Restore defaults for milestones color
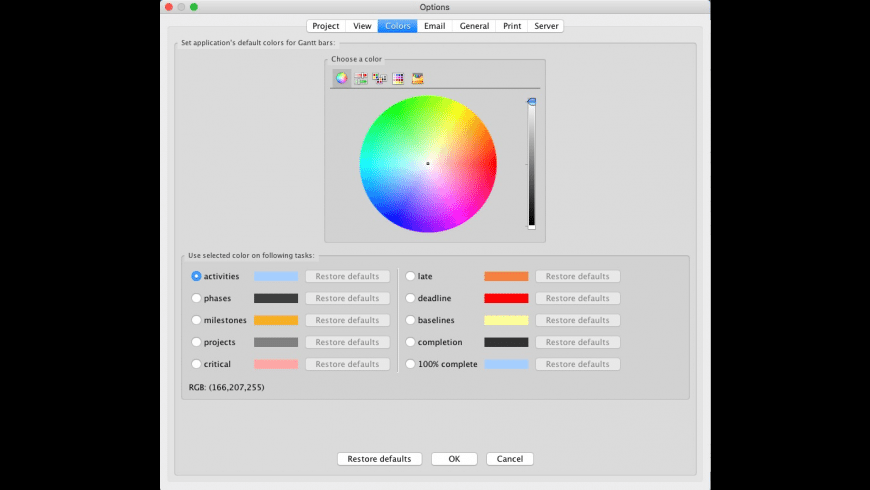This screenshot has height=490, width=870. (x=347, y=320)
